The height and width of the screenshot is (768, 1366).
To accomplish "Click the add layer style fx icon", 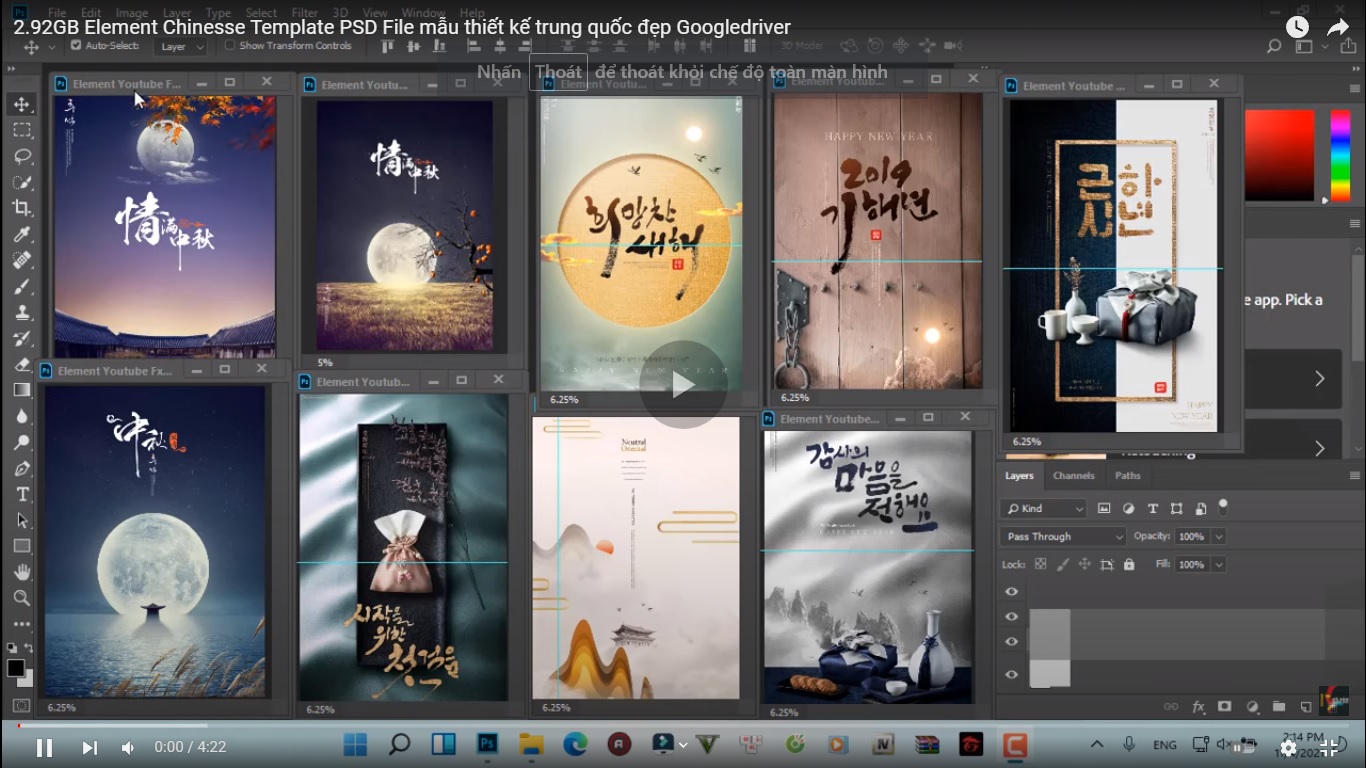I will click(1198, 707).
